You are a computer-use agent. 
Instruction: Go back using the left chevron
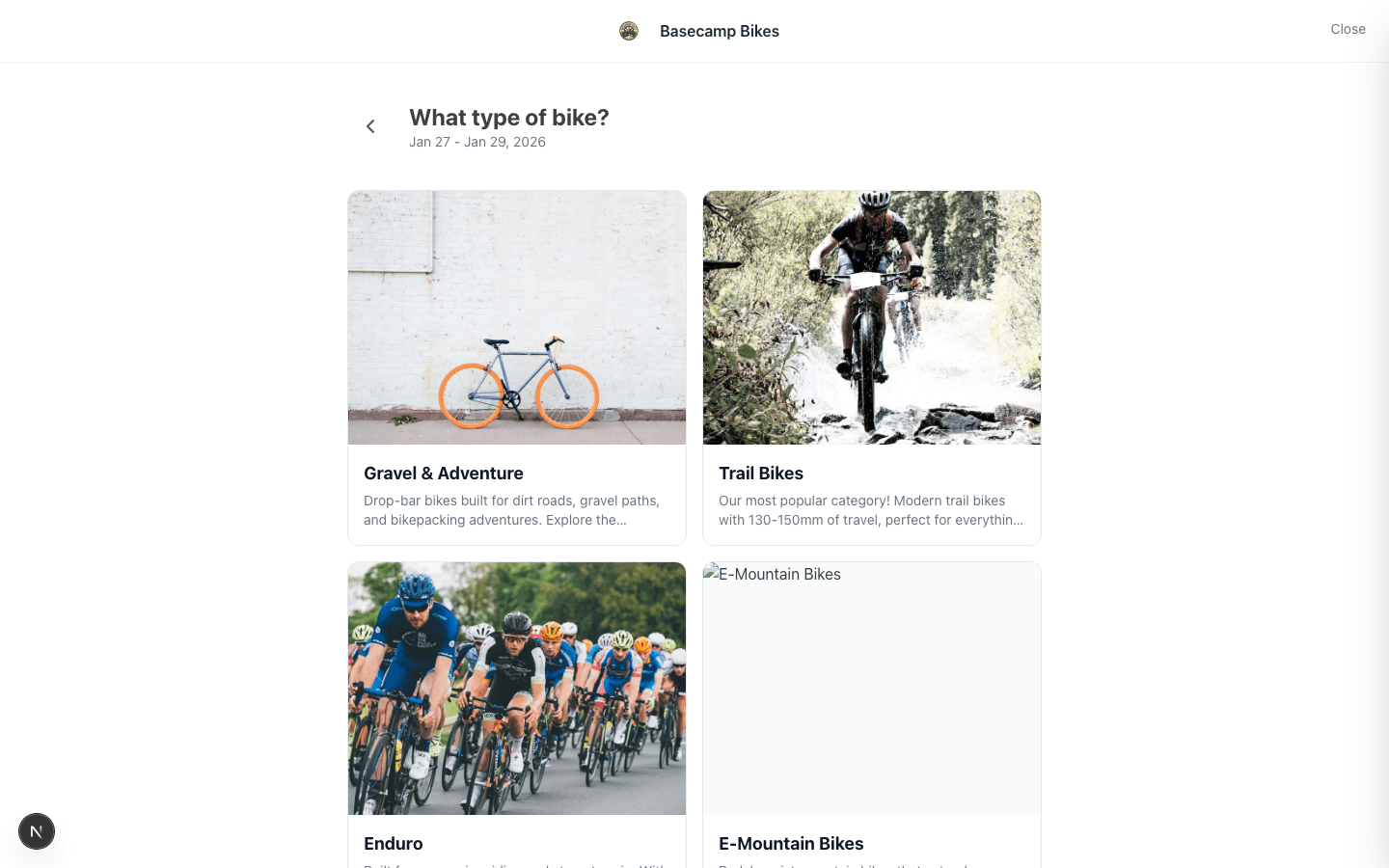[x=370, y=126]
